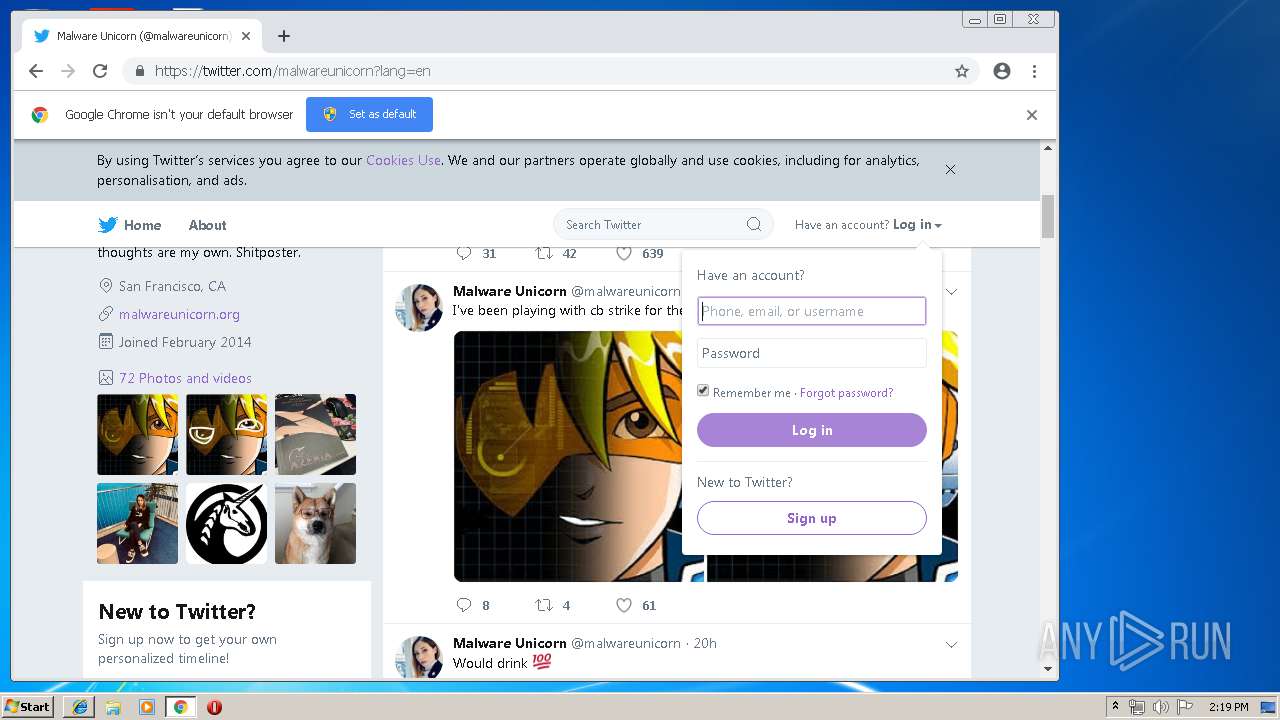The width and height of the screenshot is (1280, 720).
Task: Click the avatar on Would drink tweet
Action: (x=419, y=656)
